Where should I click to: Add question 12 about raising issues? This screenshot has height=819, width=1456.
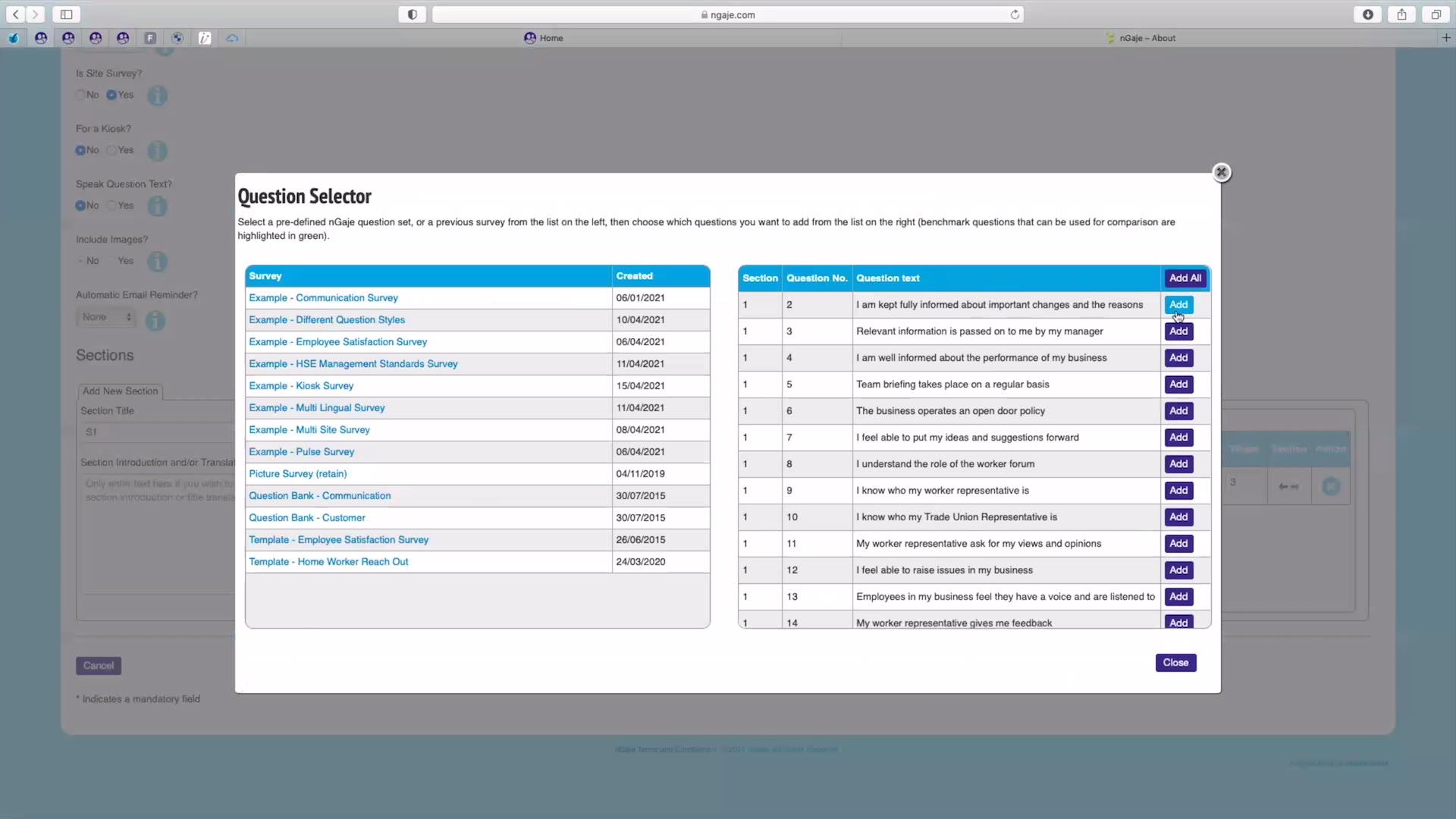click(x=1178, y=570)
